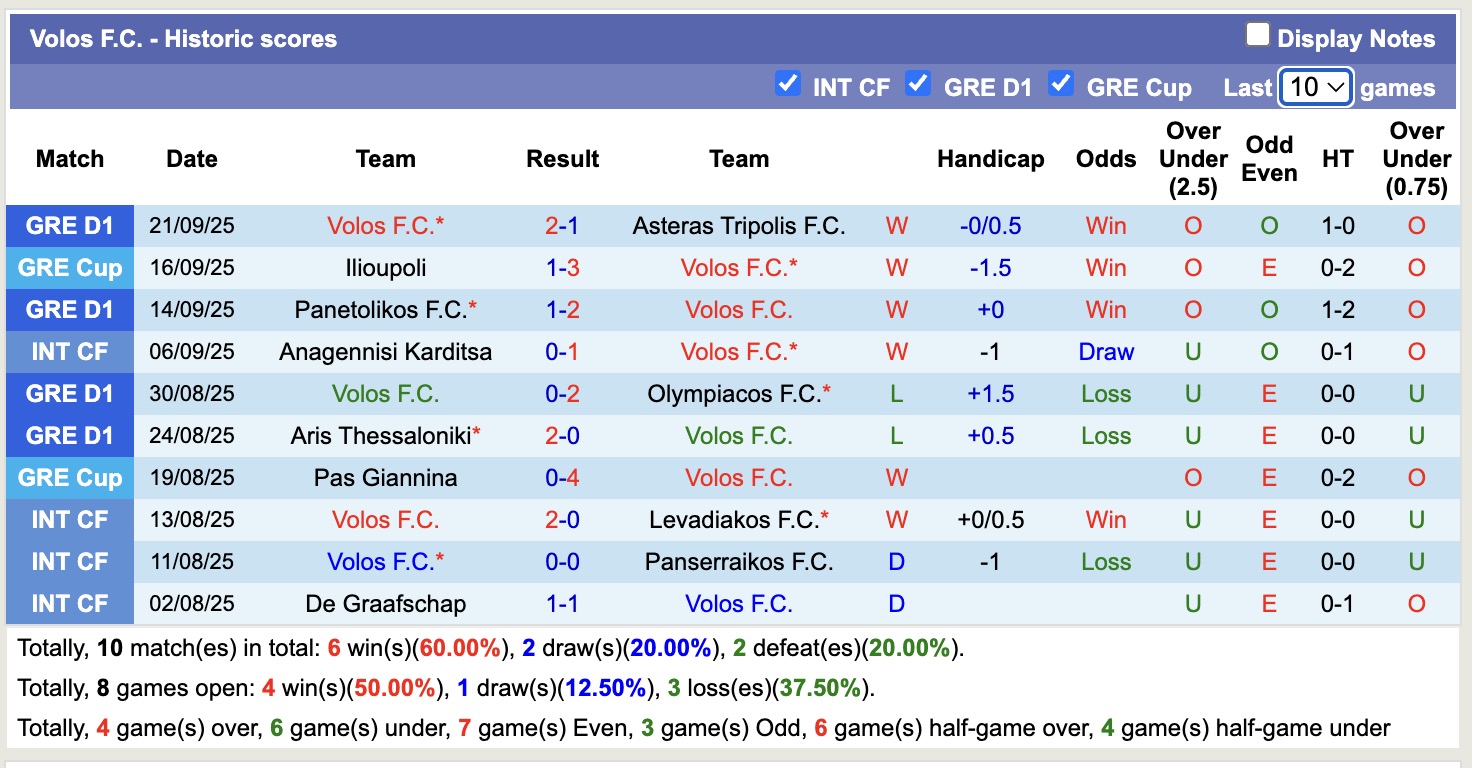Click the Panserraikos F.C. team name
This screenshot has height=768, width=1474.
pyautogui.click(x=738, y=561)
